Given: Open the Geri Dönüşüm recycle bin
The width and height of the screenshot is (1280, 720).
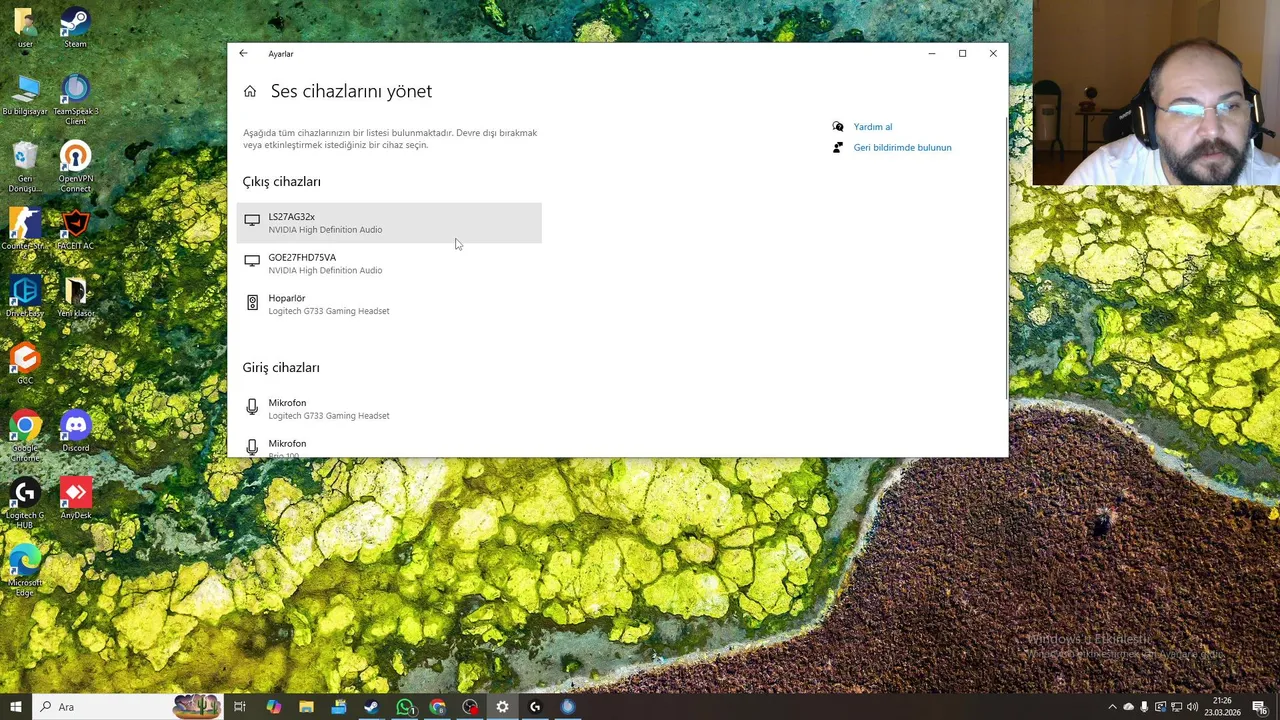Looking at the screenshot, I should point(25,168).
